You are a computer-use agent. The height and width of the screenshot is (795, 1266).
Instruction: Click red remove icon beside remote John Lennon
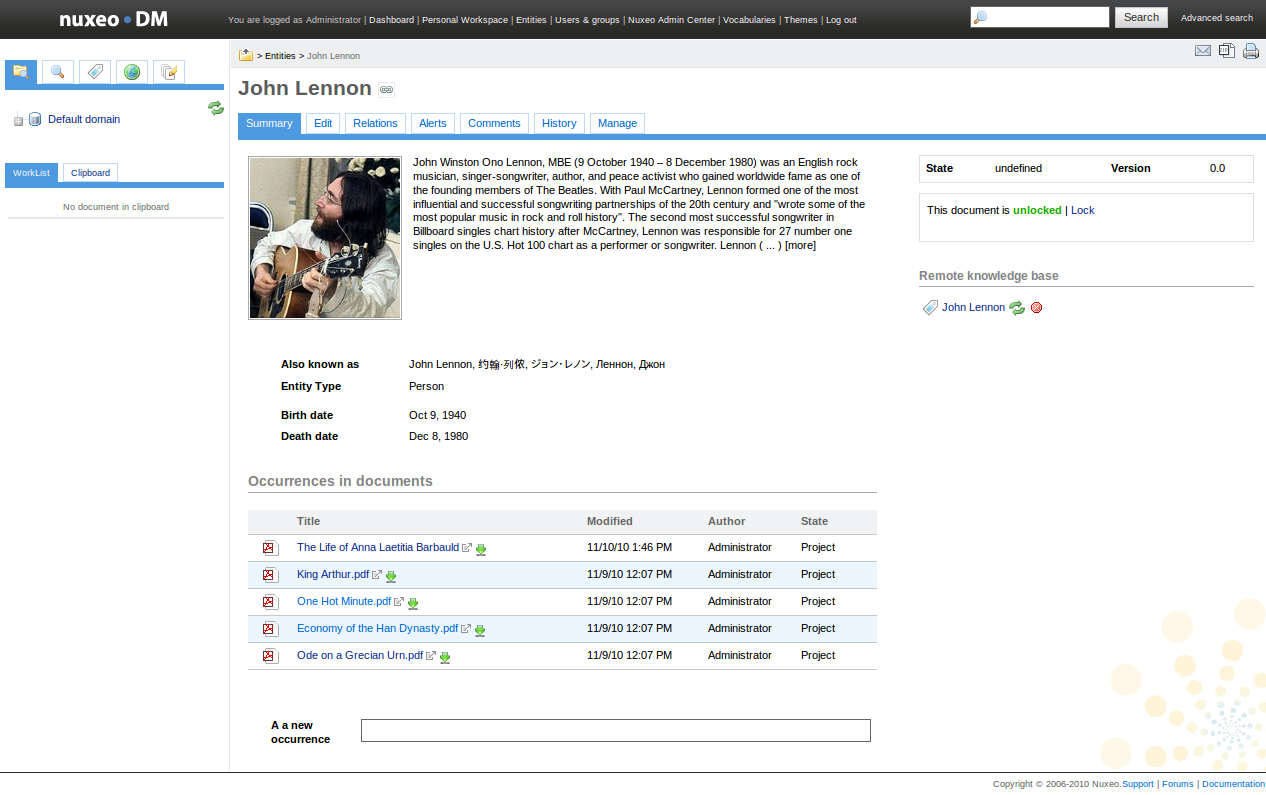click(1036, 308)
